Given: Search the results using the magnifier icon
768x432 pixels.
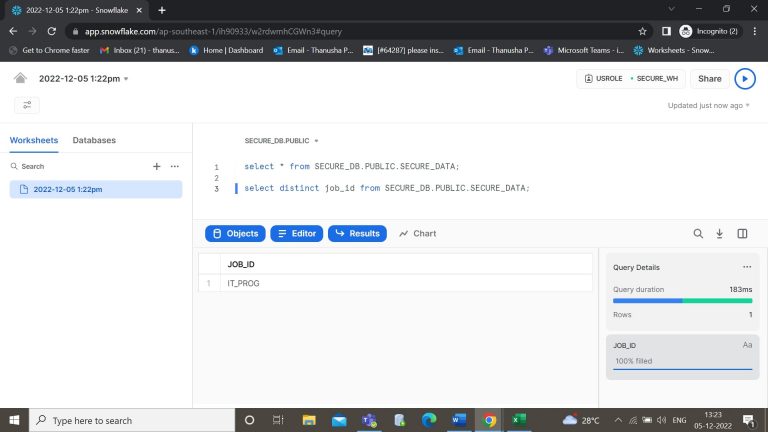Looking at the screenshot, I should [x=698, y=233].
